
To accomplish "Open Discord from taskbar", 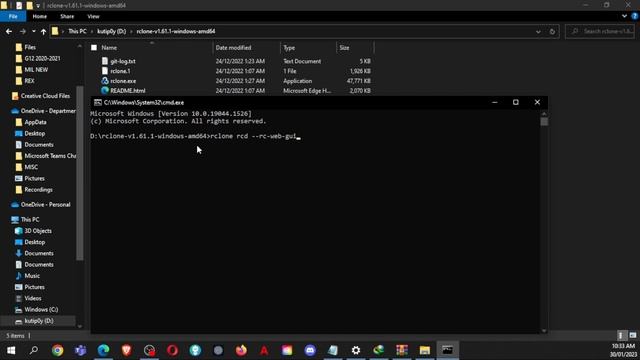I will (x=310, y=350).
